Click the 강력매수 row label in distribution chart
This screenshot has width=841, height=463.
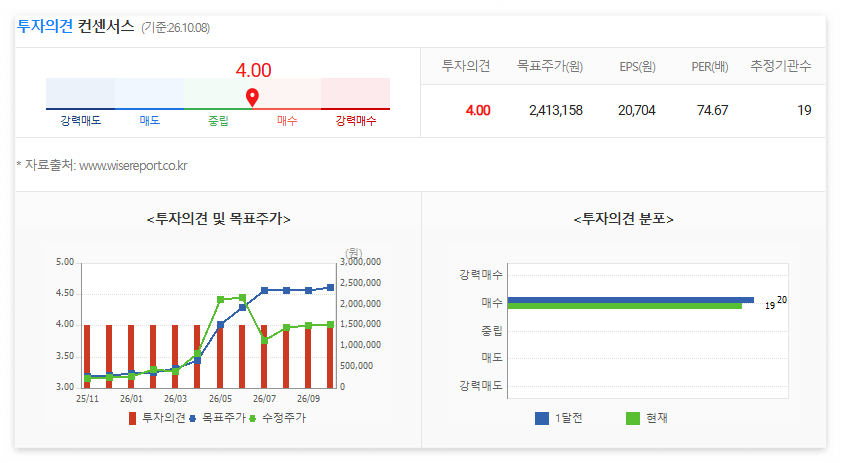481,275
